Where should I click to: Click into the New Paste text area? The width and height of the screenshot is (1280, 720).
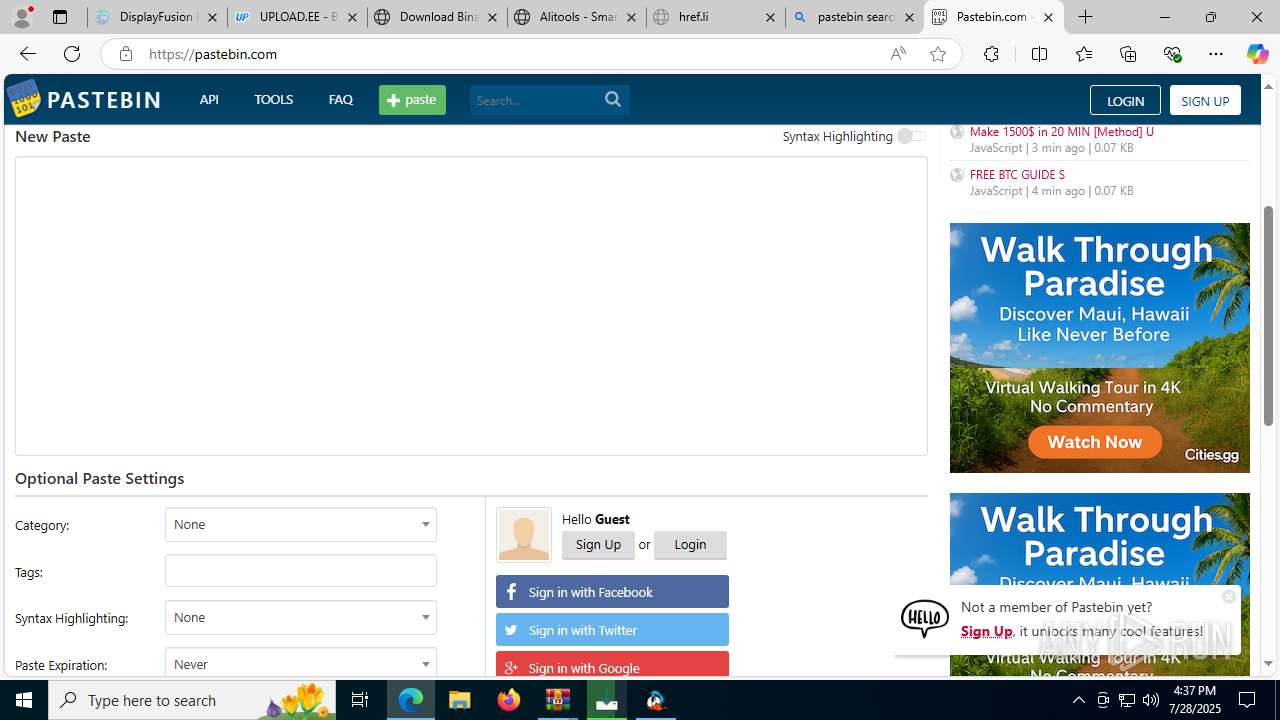click(471, 306)
